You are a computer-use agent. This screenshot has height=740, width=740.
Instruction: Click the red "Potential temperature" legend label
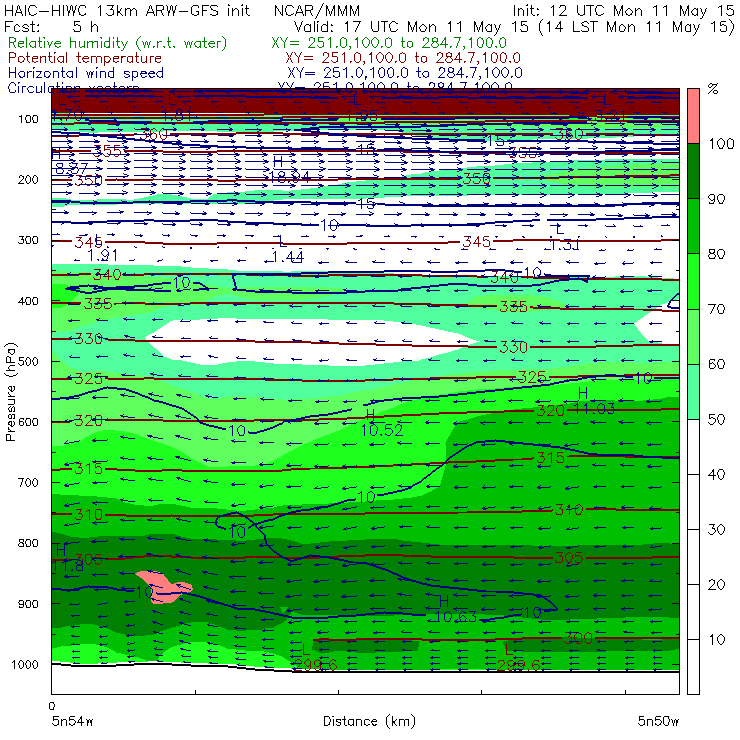[x=85, y=58]
